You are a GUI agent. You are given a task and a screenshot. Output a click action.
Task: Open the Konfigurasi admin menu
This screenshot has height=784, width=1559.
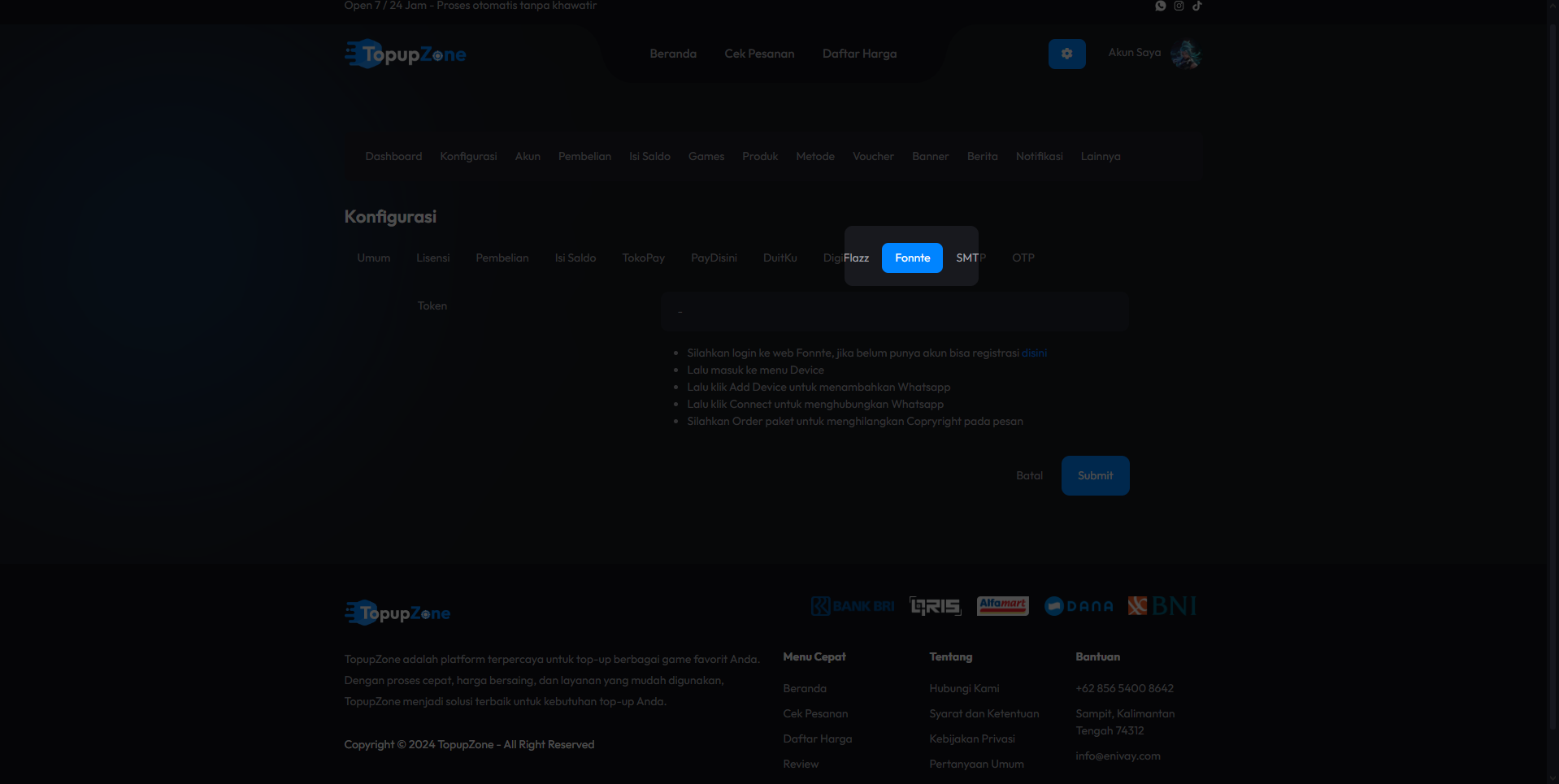coord(468,156)
